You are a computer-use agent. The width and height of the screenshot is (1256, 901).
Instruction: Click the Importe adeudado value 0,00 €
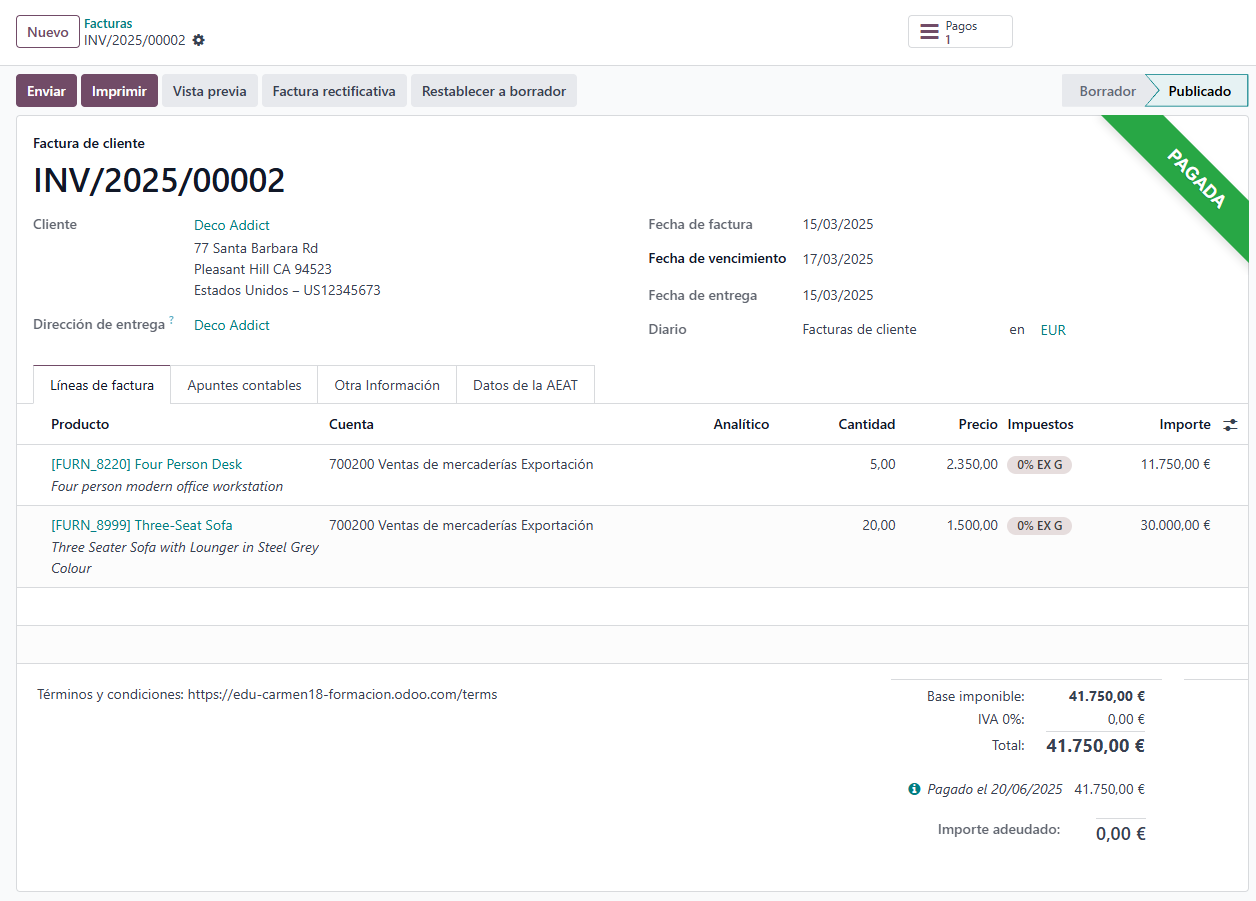(1121, 833)
